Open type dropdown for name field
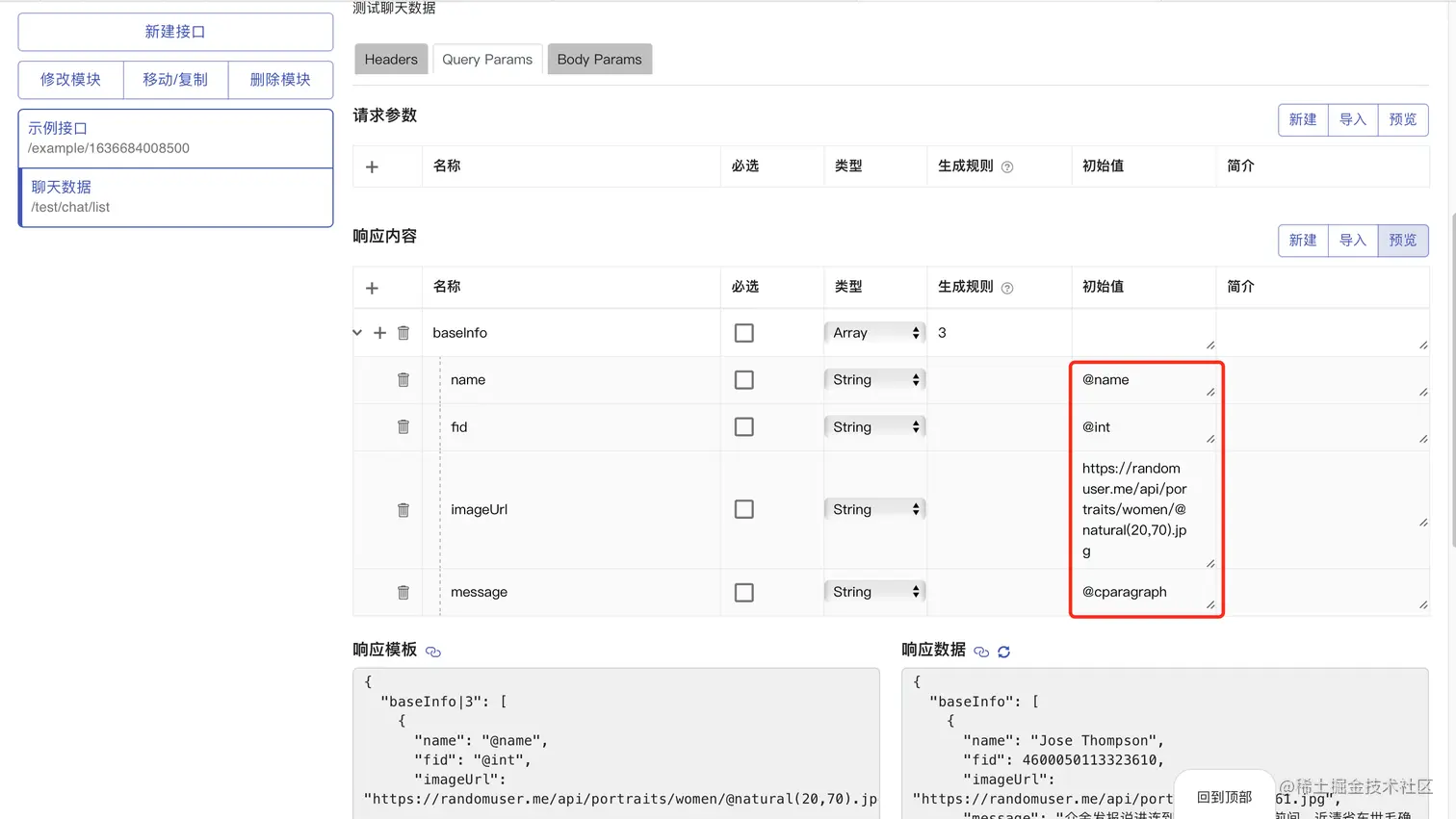Image resolution: width=1456 pixels, height=819 pixels. 874,380
